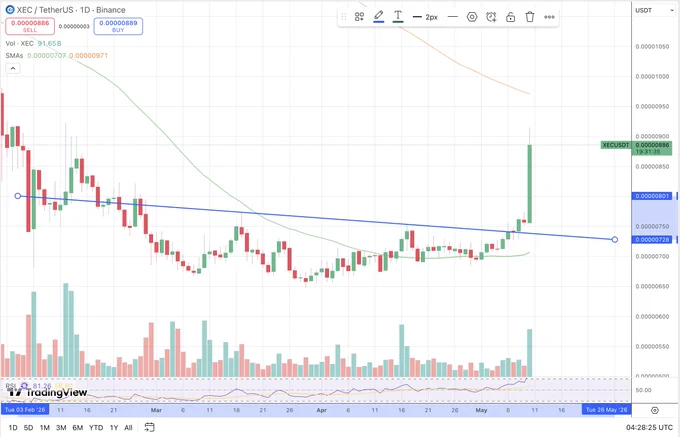Open drawing settings hexagon icon
The width and height of the screenshot is (680, 437).
coord(472,17)
